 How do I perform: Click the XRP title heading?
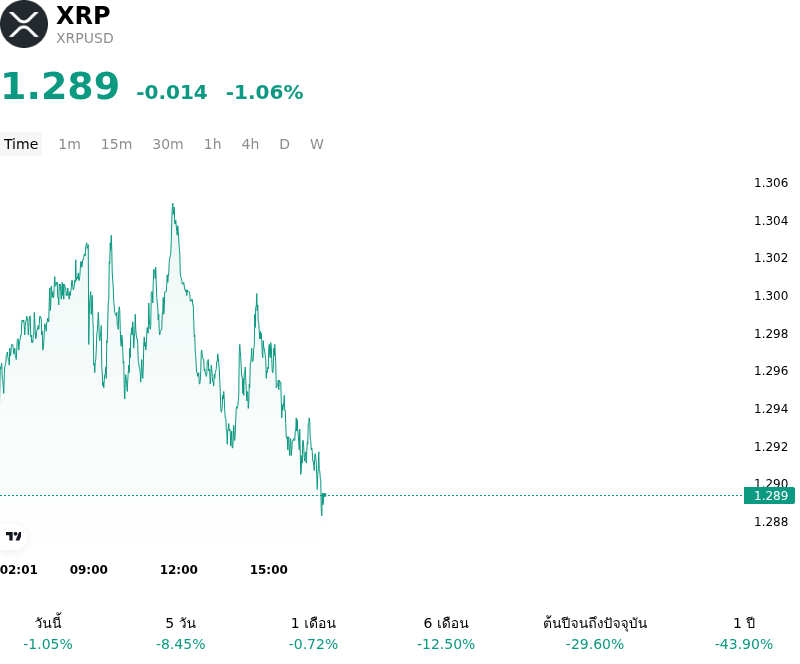tap(83, 15)
